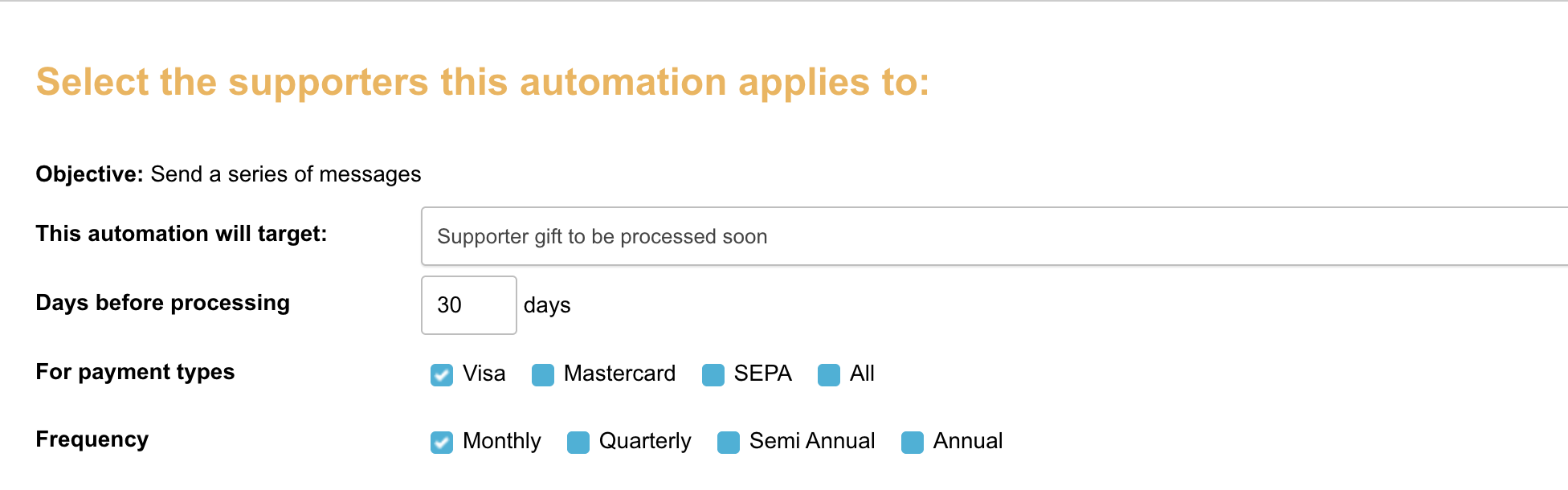The image size is (1568, 490).
Task: Click the 'Frequency' row label
Action: pos(92,439)
